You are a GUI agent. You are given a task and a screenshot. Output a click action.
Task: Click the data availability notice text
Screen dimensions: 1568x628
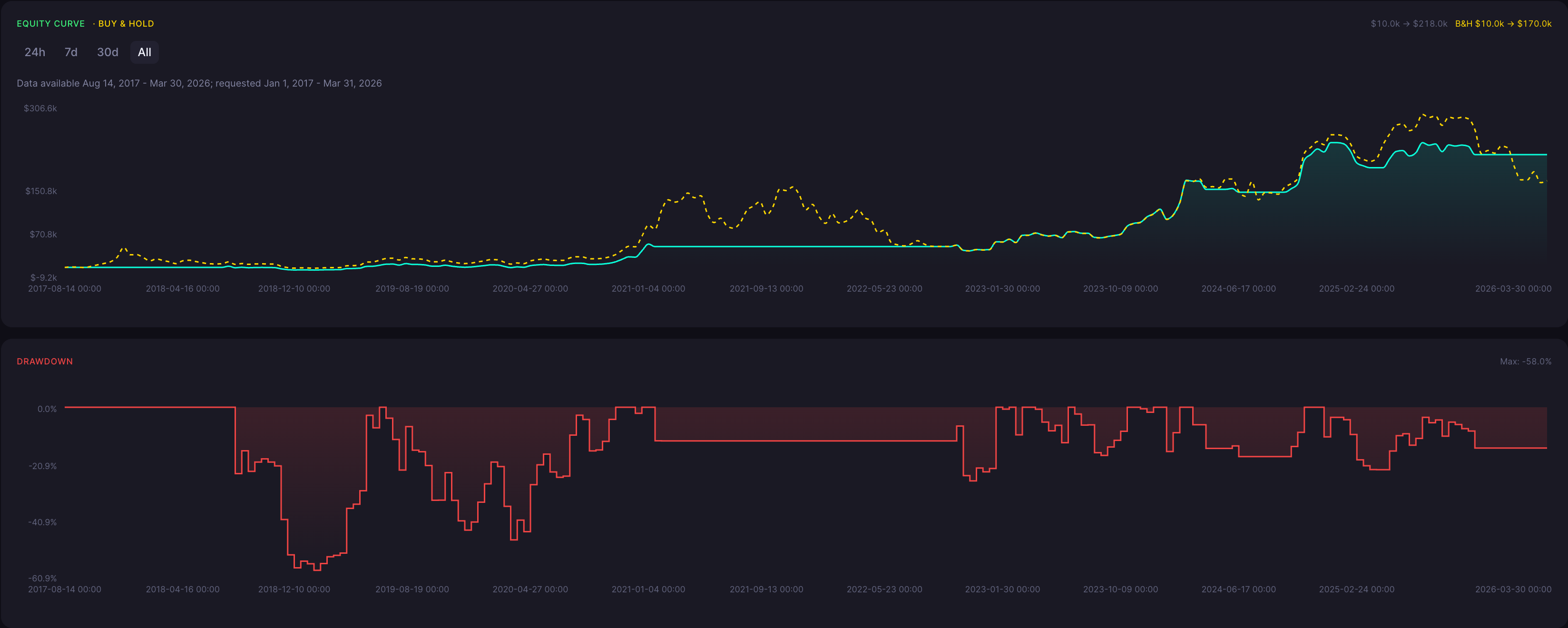tap(199, 83)
